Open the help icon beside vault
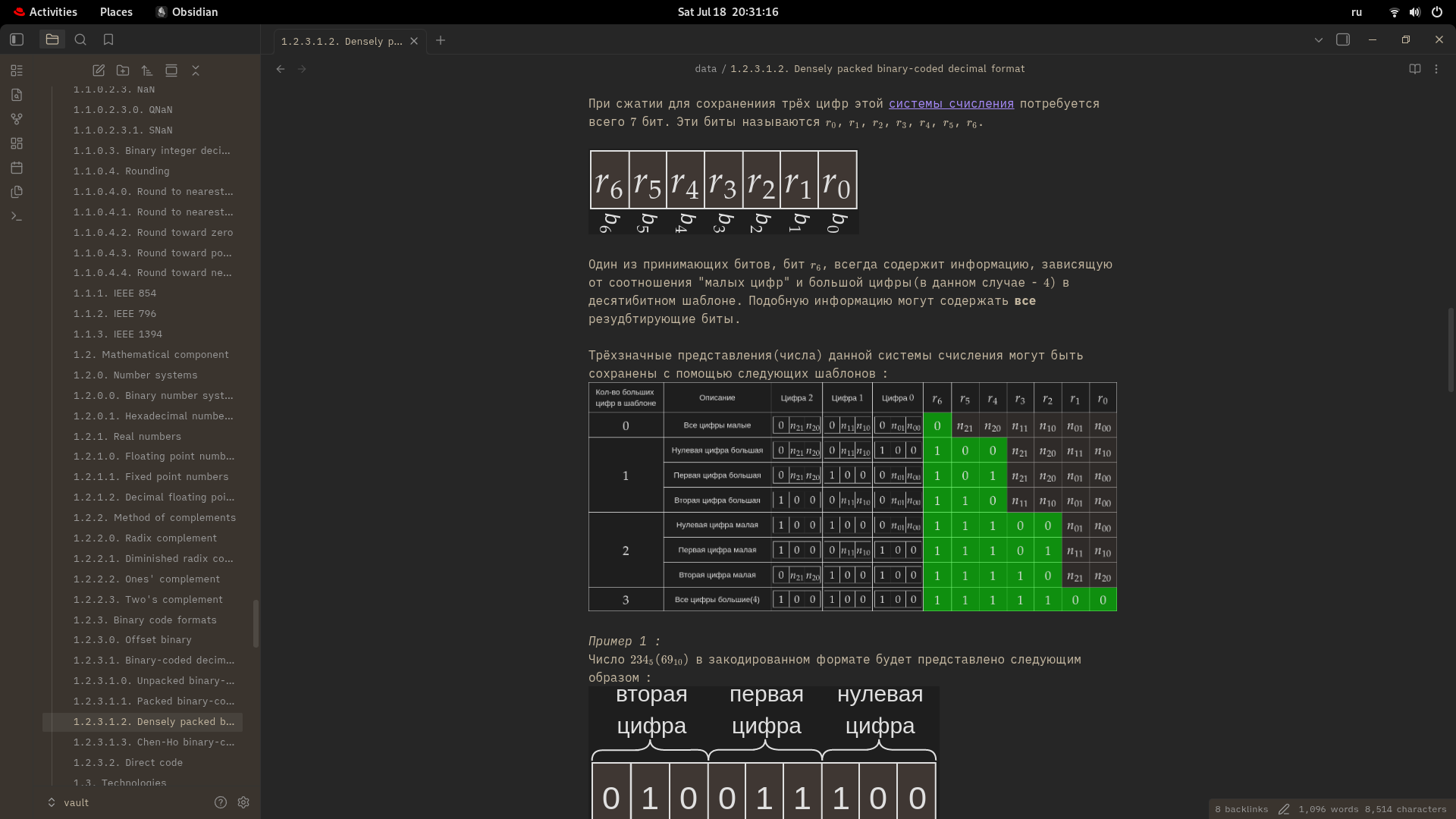Image resolution: width=1456 pixels, height=819 pixels. click(x=221, y=802)
